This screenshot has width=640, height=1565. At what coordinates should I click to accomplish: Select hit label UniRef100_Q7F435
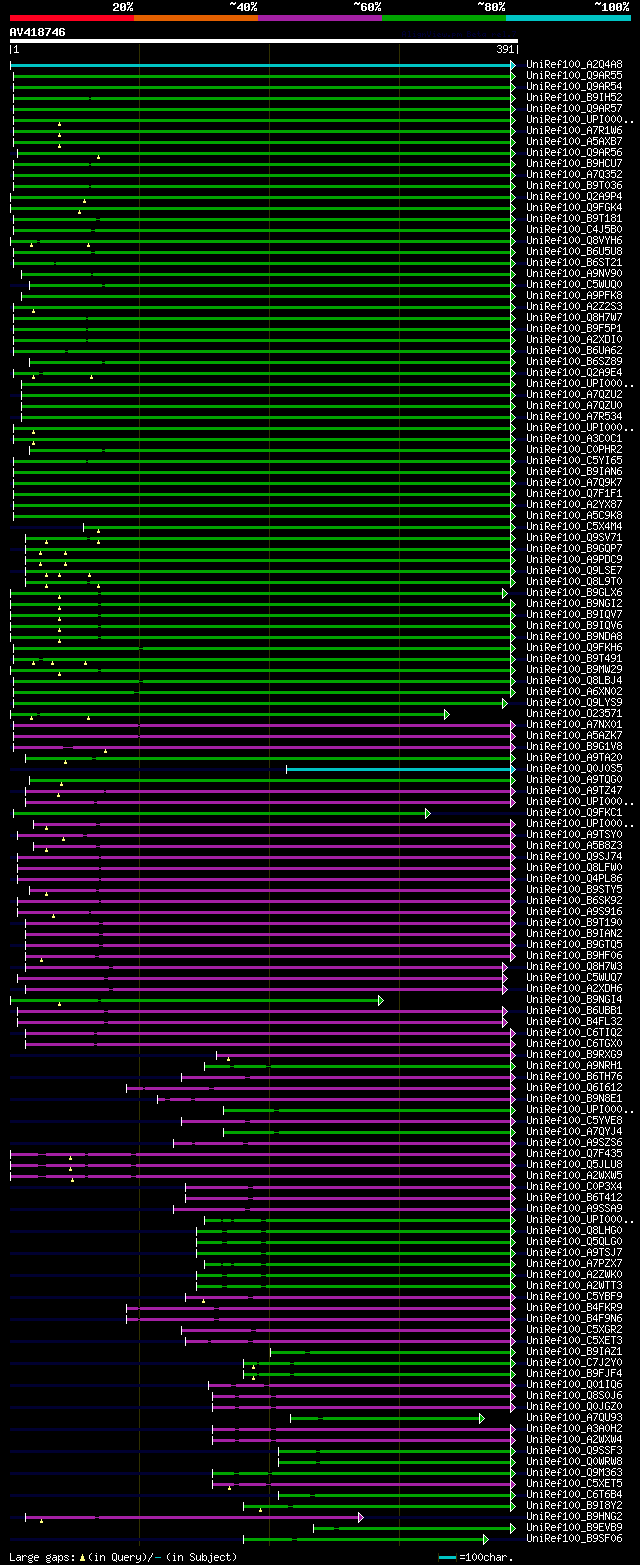(574, 1154)
